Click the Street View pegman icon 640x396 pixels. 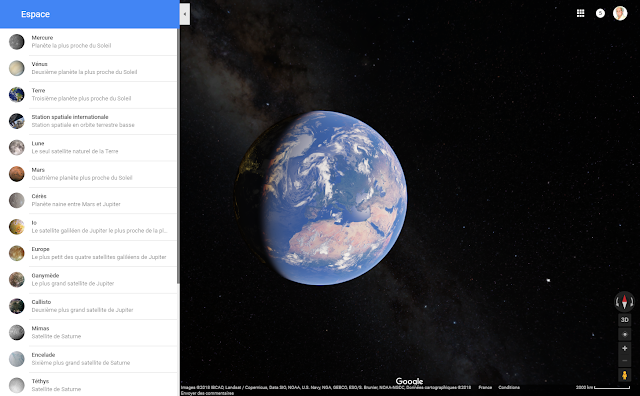point(624,375)
